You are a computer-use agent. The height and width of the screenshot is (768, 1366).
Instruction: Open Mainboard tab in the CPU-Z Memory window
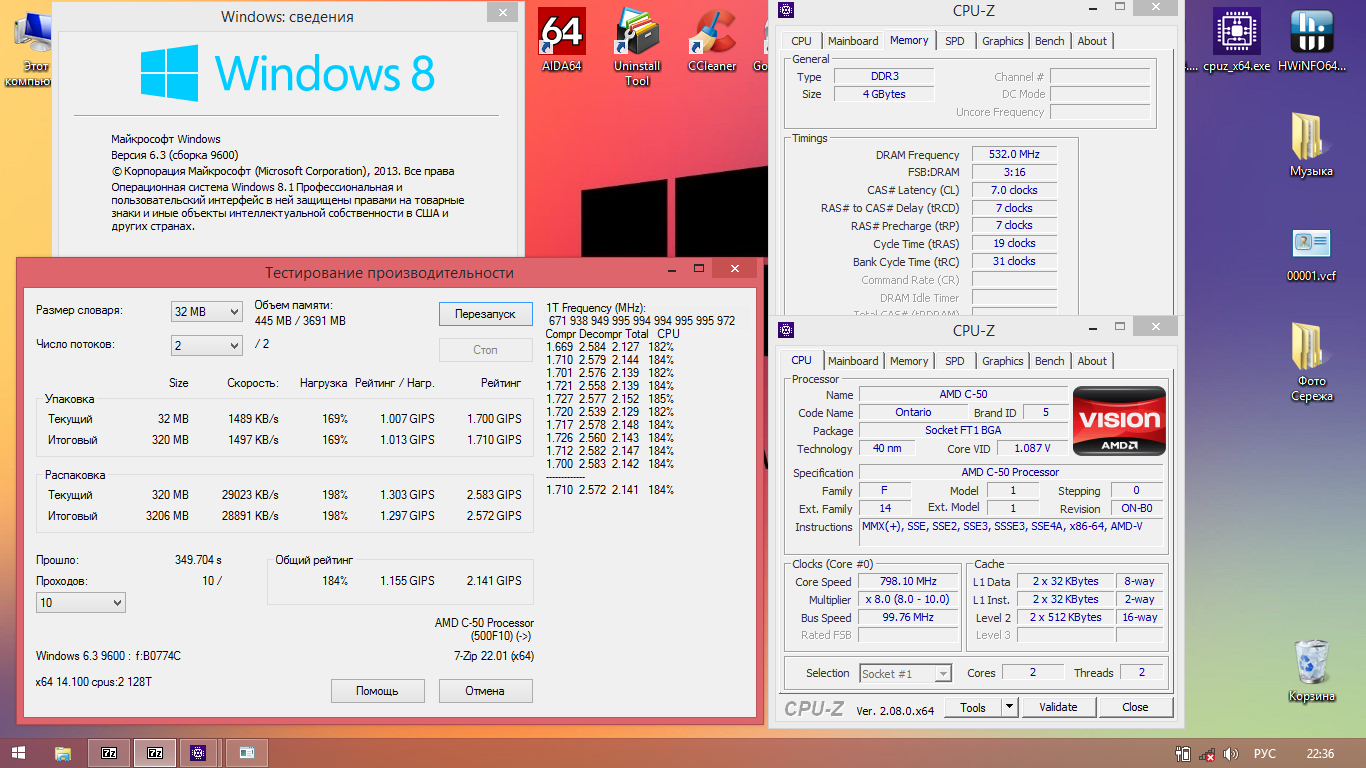coord(853,41)
